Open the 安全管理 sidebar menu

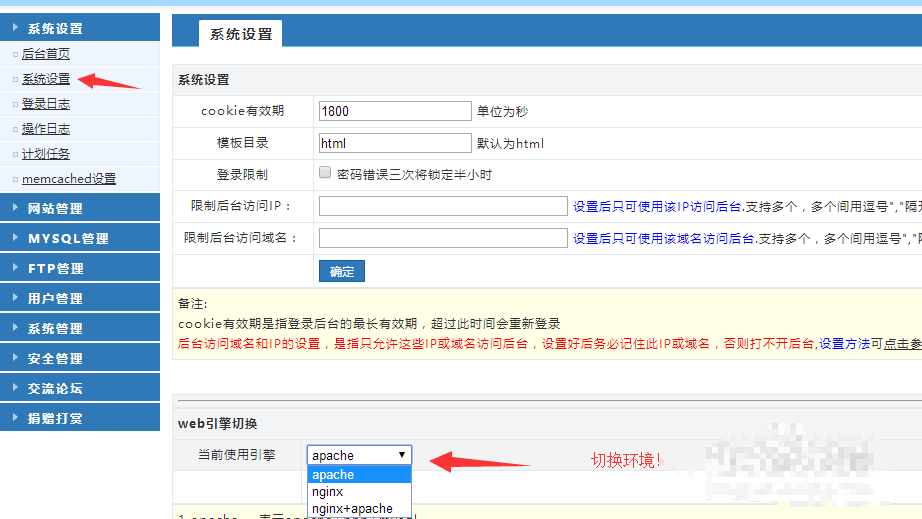click(x=56, y=358)
